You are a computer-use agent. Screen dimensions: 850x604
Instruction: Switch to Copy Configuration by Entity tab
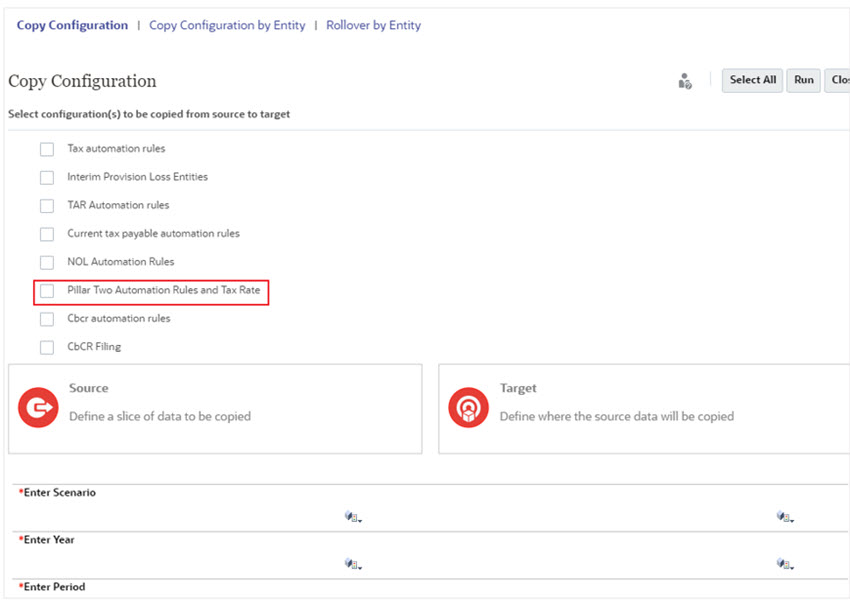(227, 25)
